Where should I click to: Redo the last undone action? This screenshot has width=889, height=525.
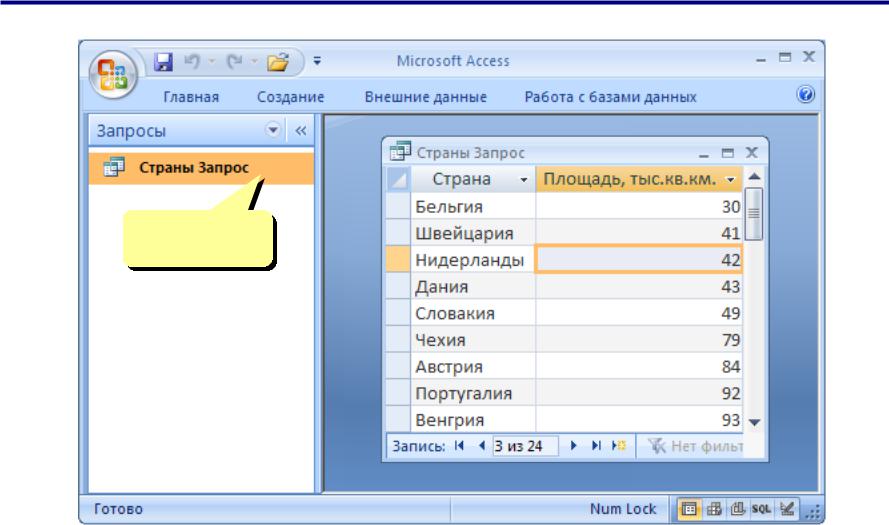click(235, 61)
